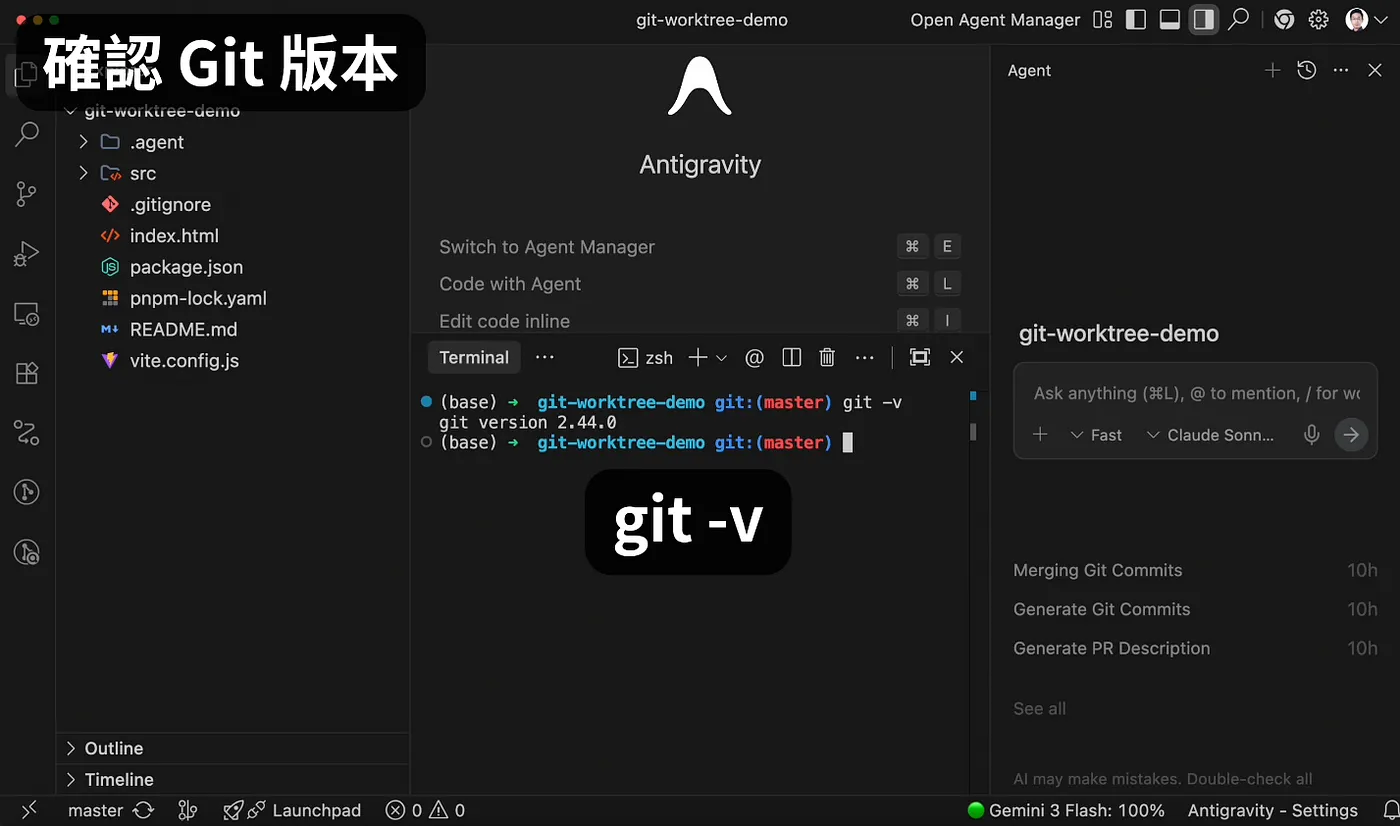
Task: Open Launchpad from the status bar
Action: (x=292, y=810)
